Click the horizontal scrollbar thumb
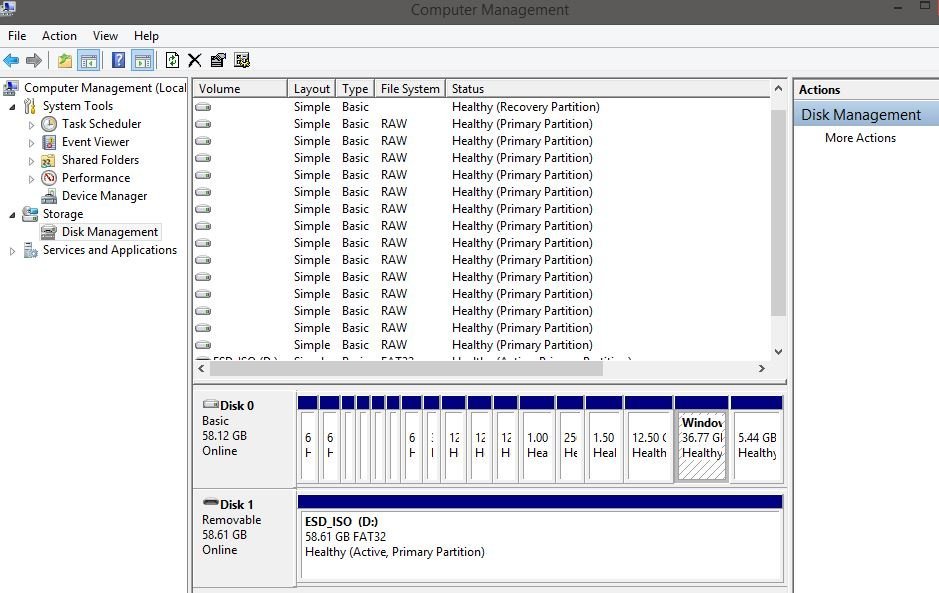The image size is (939, 593). tap(406, 368)
